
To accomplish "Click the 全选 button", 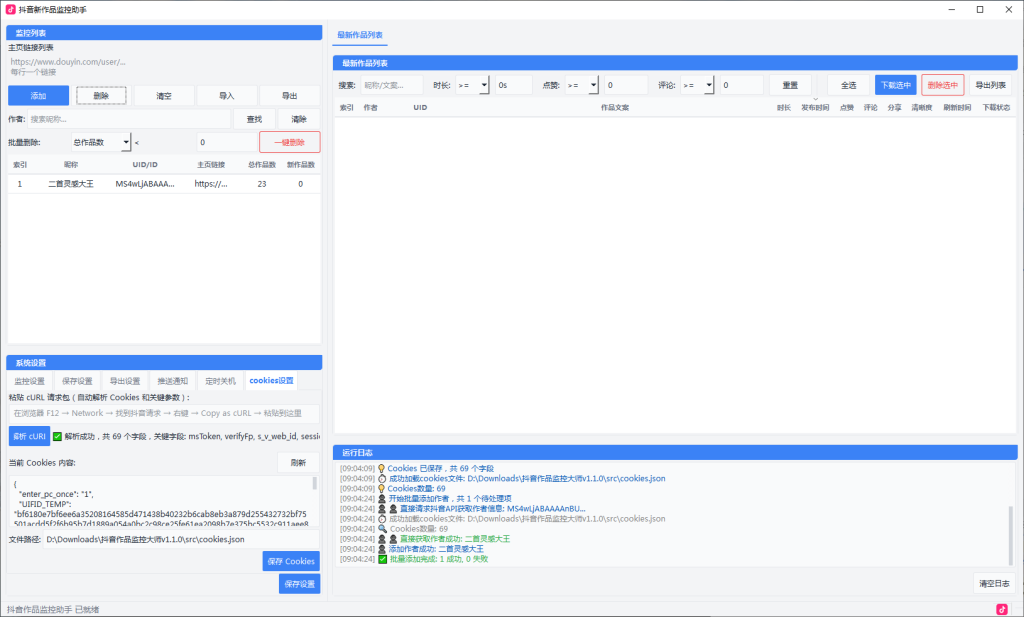I will coord(848,85).
